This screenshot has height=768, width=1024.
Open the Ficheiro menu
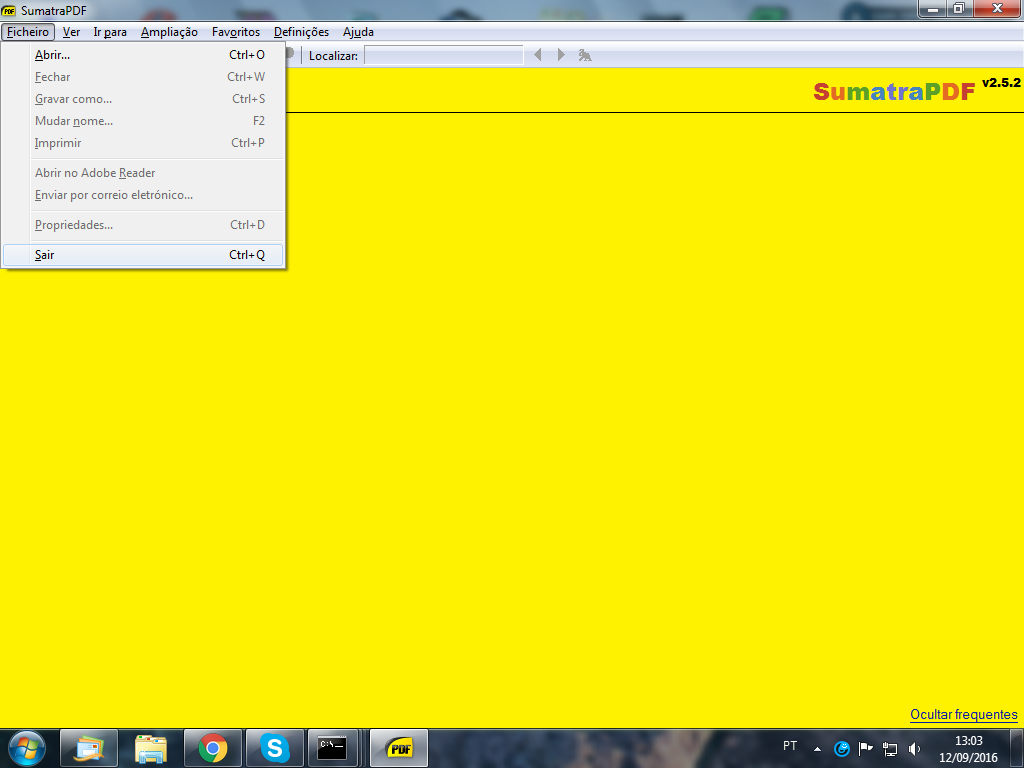(x=27, y=32)
